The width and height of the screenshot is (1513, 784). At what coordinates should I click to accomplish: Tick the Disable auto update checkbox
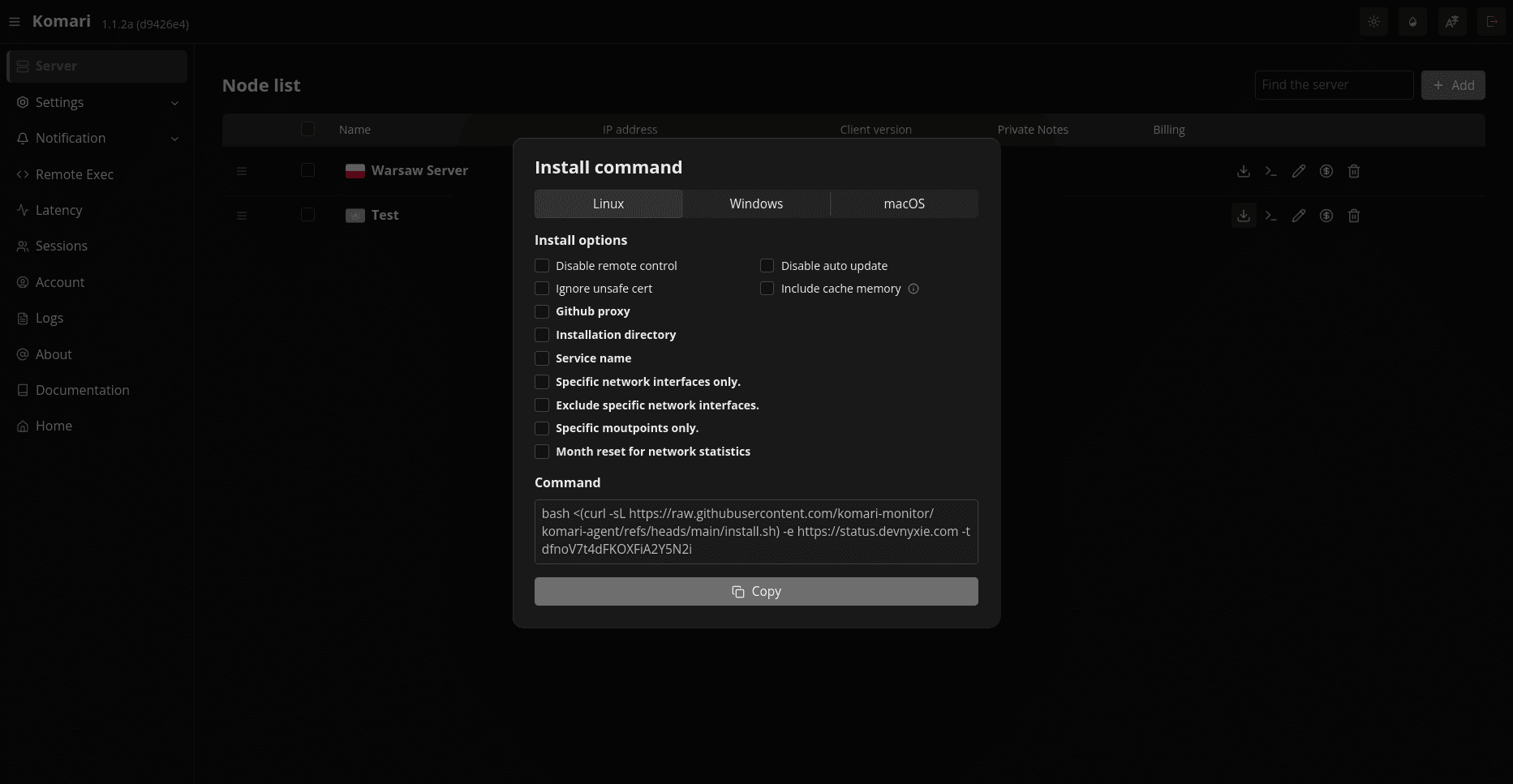[767, 266]
